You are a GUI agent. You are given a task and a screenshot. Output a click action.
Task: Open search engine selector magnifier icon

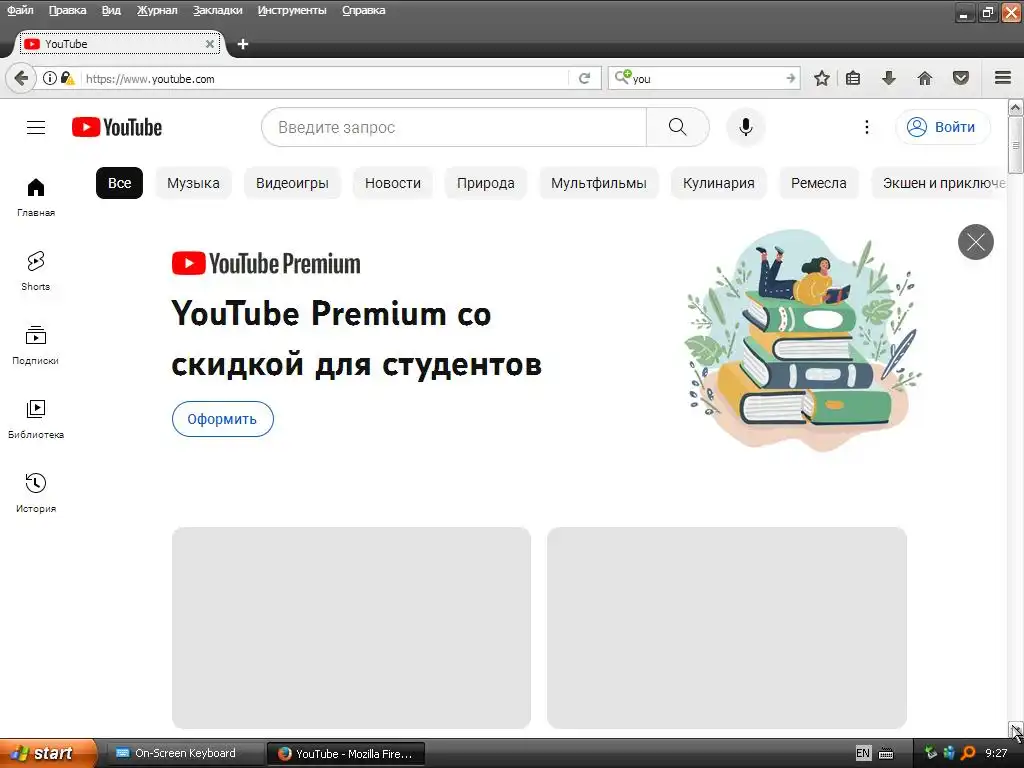pos(623,77)
